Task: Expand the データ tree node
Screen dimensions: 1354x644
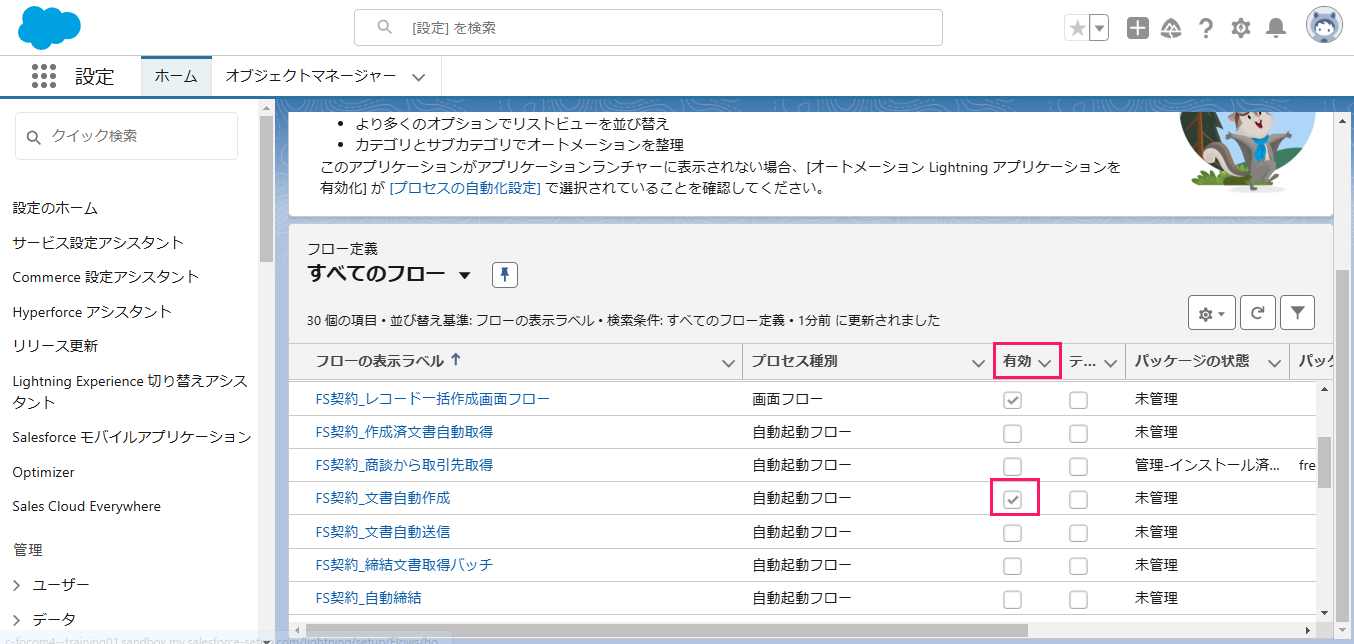Action: [17, 619]
